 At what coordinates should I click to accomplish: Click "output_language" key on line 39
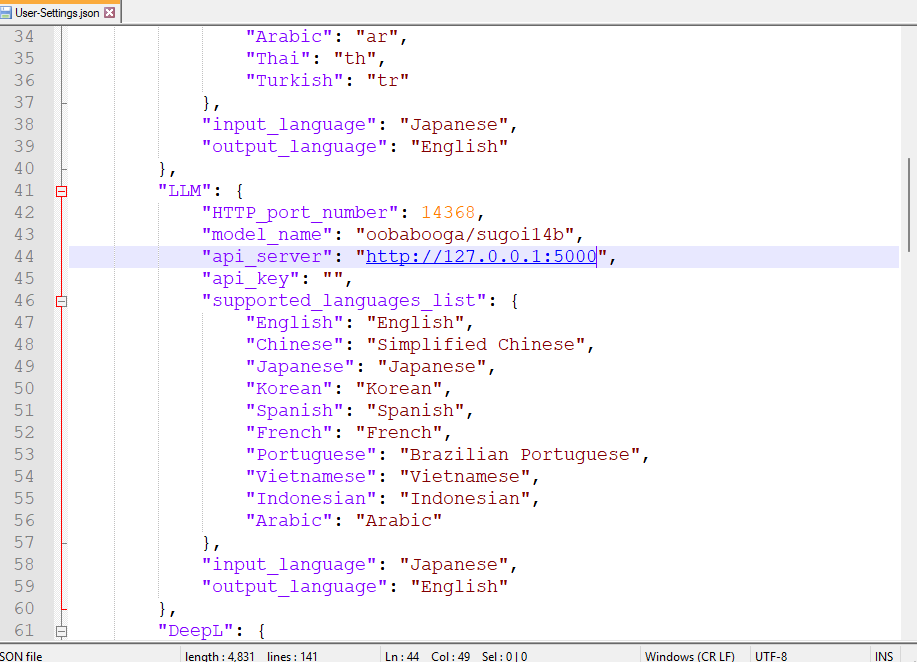click(x=294, y=146)
